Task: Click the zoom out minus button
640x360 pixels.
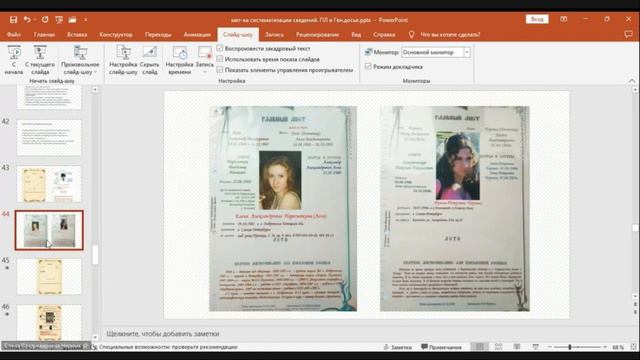Action: pyautogui.click(x=550, y=347)
